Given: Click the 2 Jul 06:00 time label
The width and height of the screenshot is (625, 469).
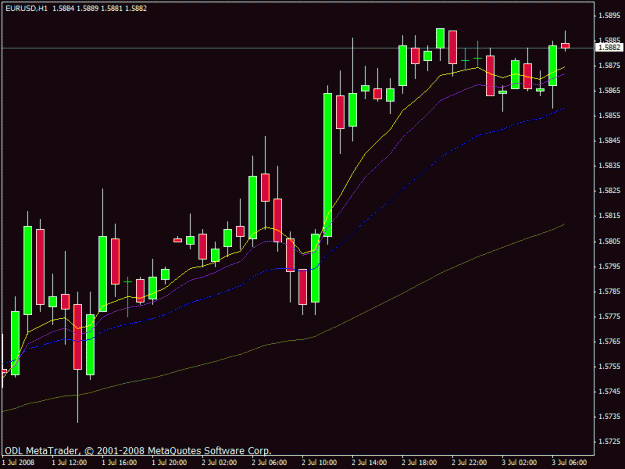Looking at the screenshot, I should 269,463.
